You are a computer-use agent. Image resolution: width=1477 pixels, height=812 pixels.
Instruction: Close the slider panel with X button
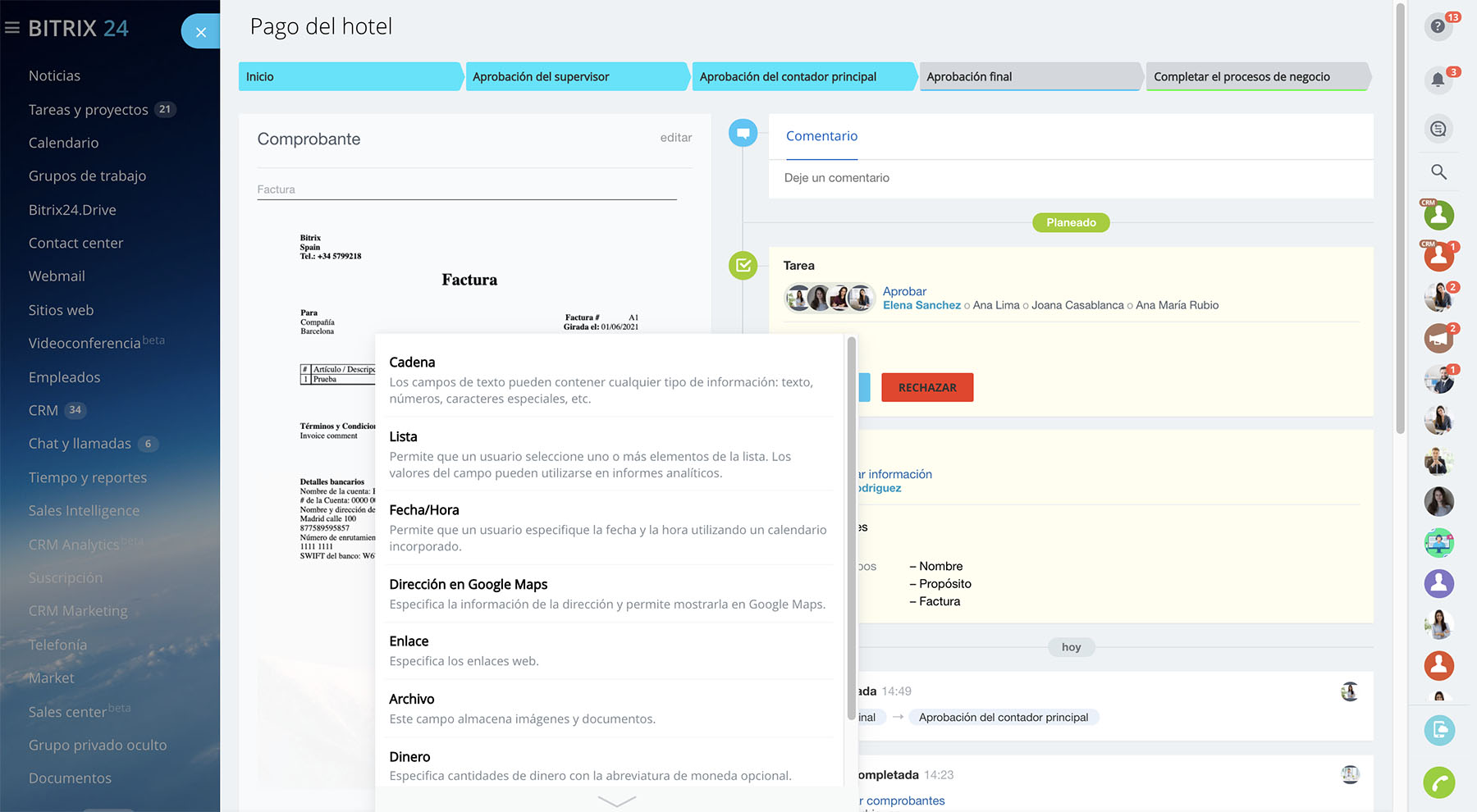coord(201,32)
